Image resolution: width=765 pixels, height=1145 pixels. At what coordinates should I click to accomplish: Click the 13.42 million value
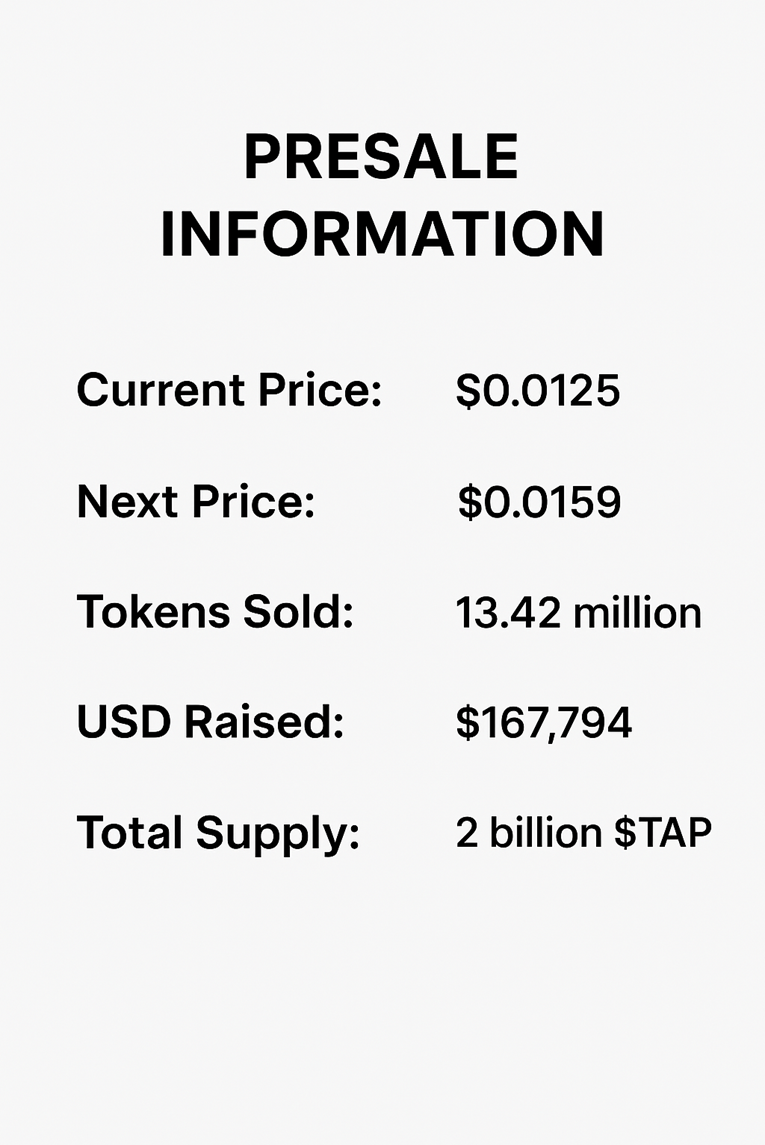[x=578, y=613]
